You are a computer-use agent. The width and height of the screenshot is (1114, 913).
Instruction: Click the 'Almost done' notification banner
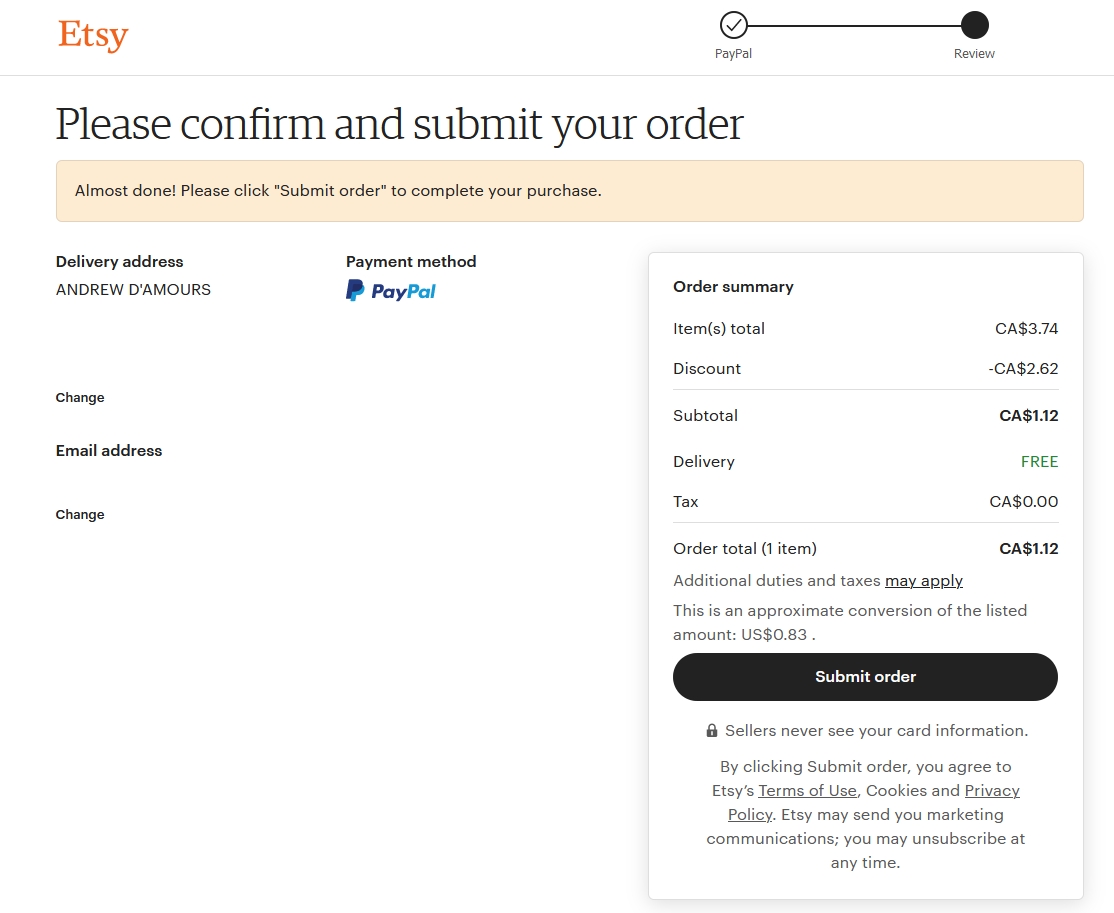[570, 190]
